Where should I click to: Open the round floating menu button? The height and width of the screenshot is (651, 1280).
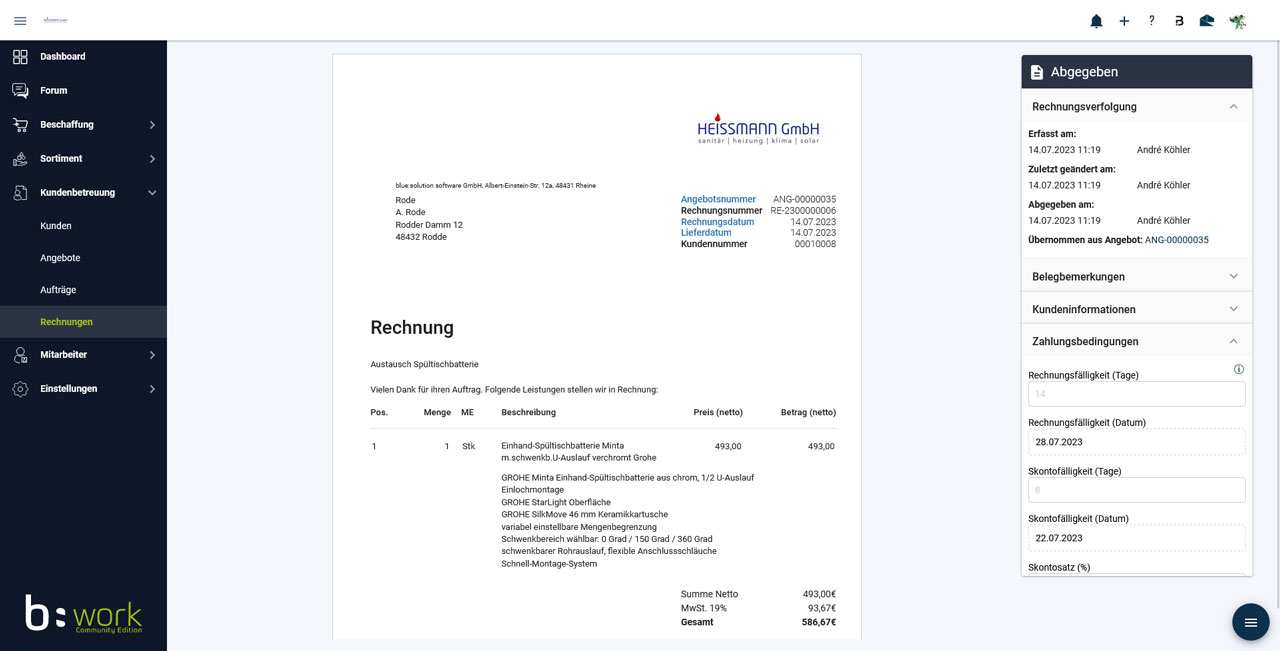[1250, 622]
